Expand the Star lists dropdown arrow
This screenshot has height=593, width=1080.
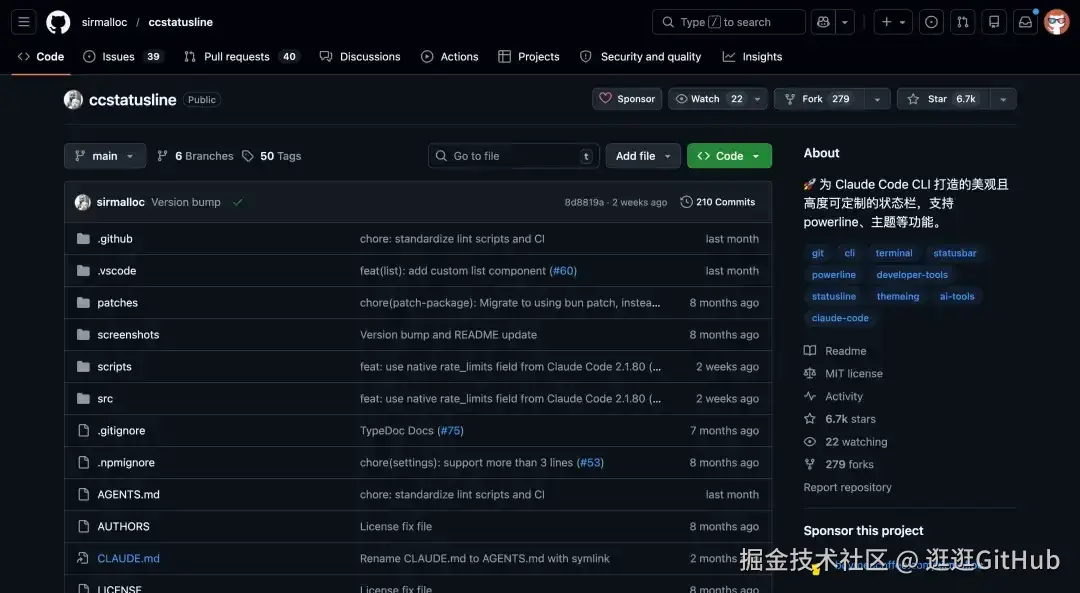pos(1003,98)
